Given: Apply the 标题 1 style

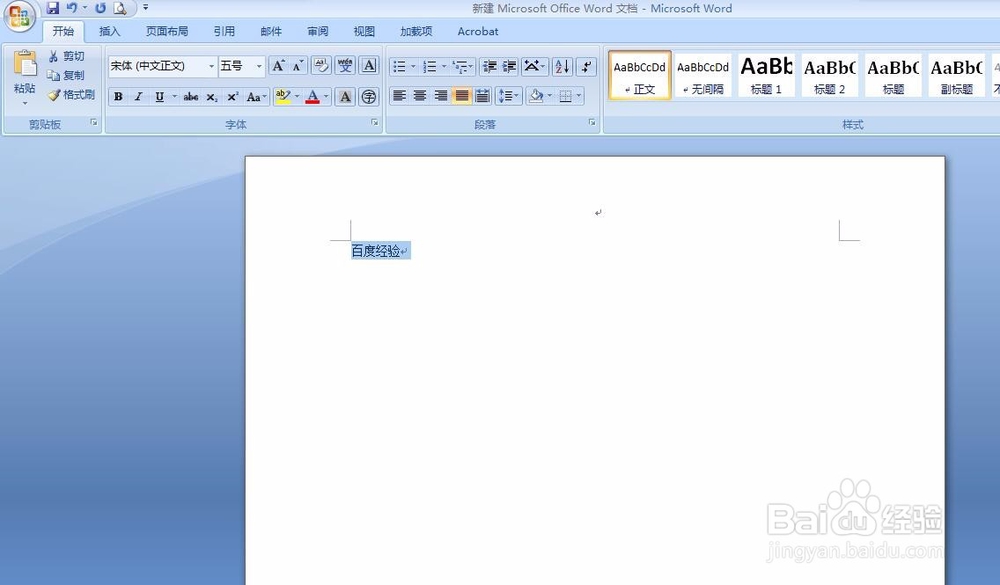Looking at the screenshot, I should click(x=766, y=75).
